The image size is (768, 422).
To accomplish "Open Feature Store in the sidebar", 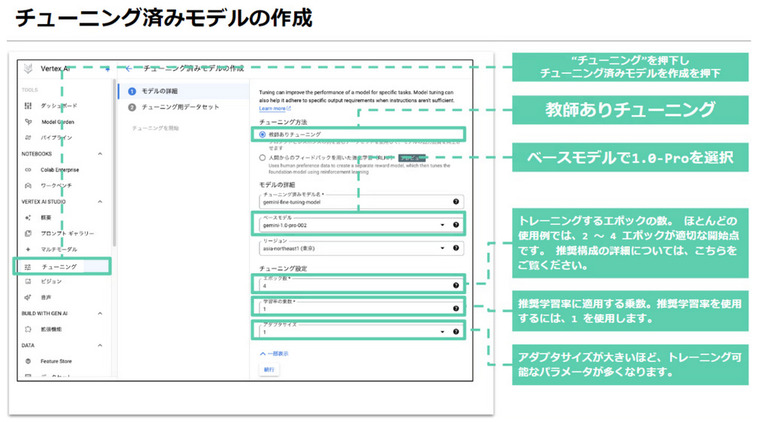I will pyautogui.click(x=56, y=361).
